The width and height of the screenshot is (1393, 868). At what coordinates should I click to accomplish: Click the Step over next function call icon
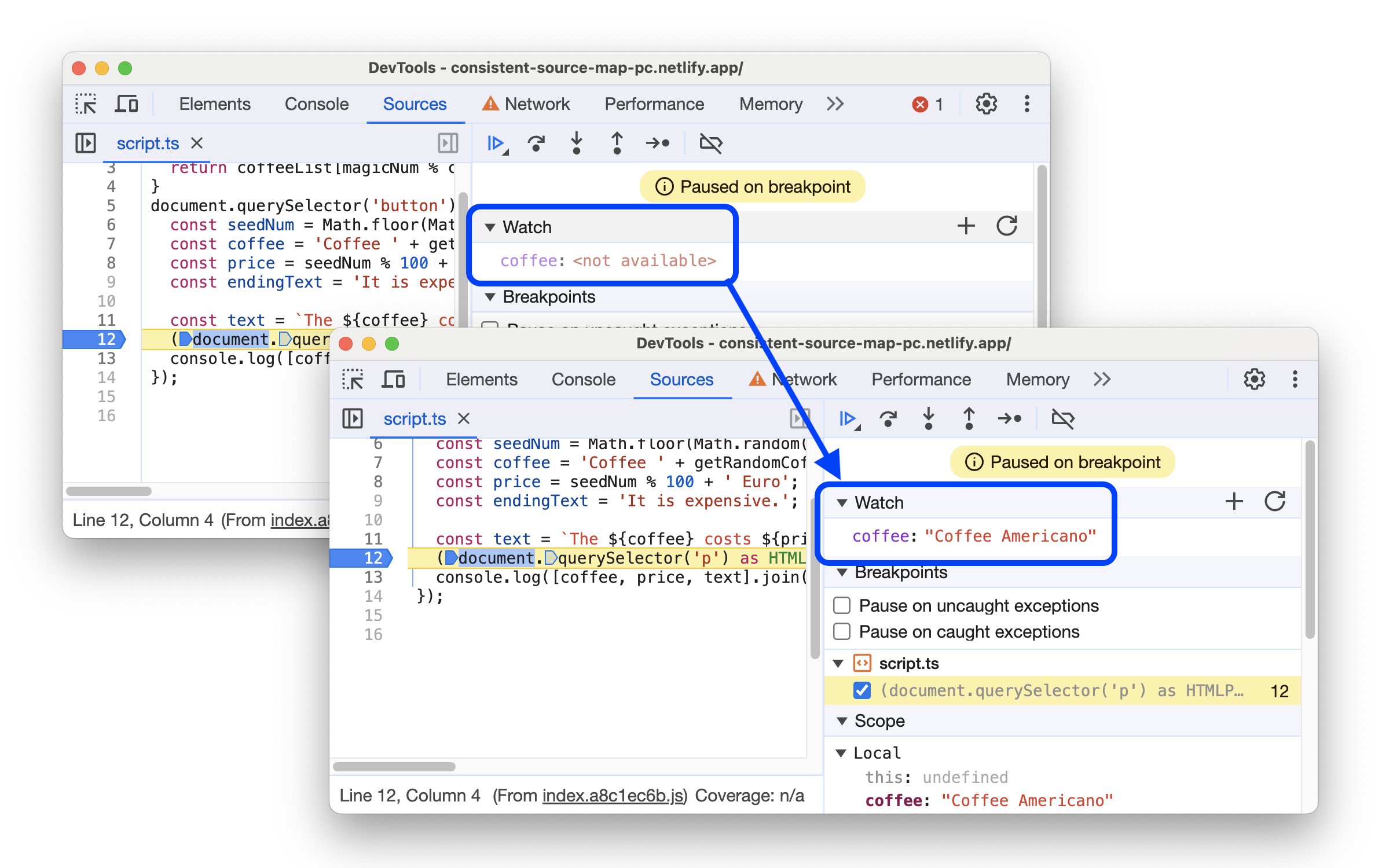[x=885, y=417]
